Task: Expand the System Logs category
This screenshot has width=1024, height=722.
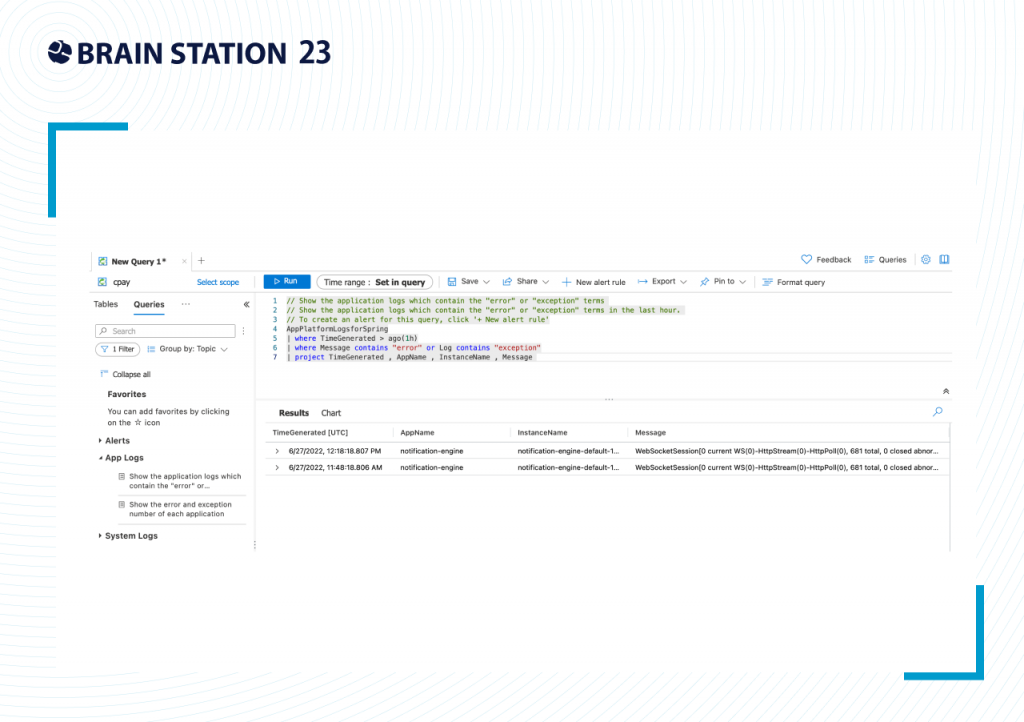Action: 100,536
